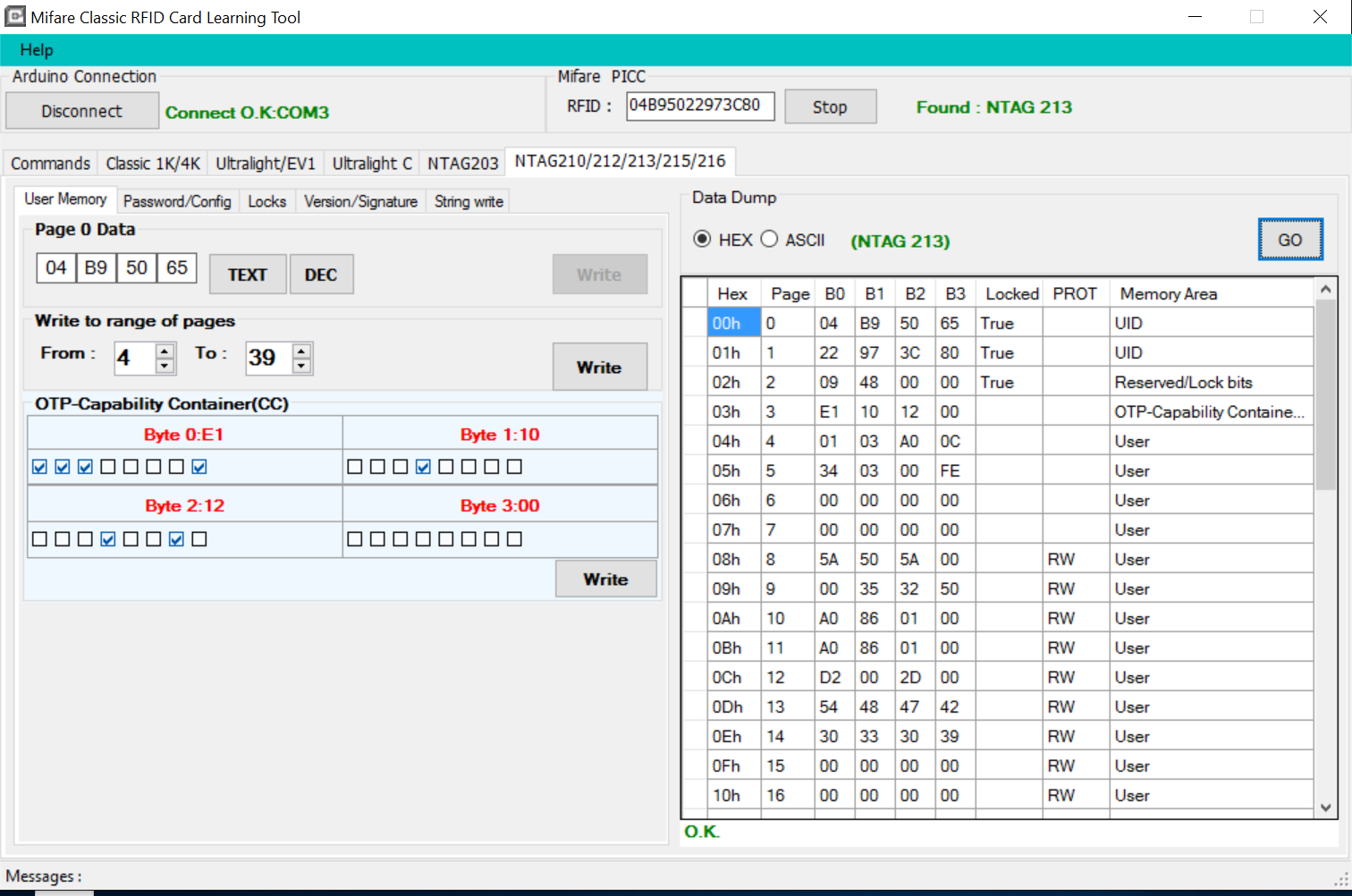Select the NTAG203 tab

462,164
